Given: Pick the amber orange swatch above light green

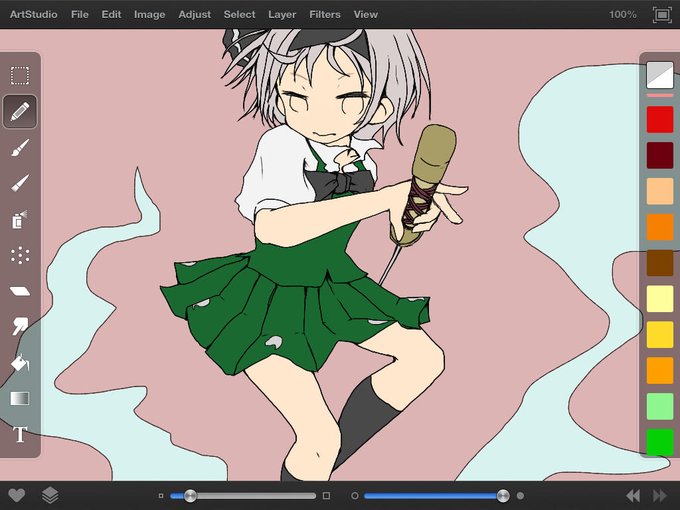Looking at the screenshot, I should pos(660,370).
